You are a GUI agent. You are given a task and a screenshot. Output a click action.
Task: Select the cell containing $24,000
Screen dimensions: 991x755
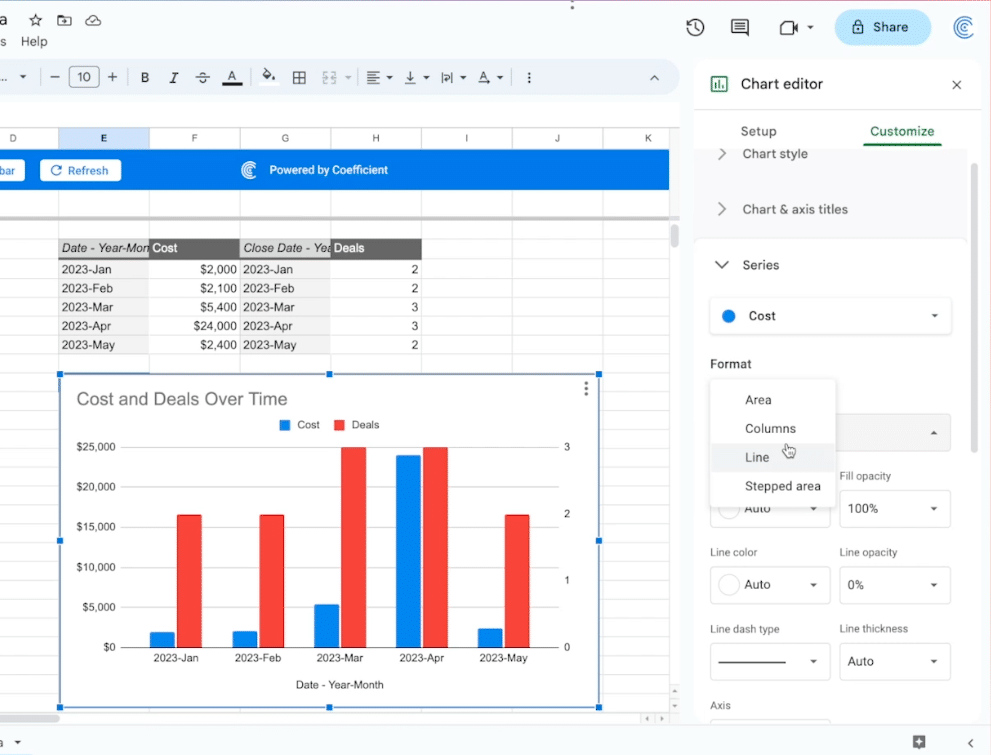(x=195, y=326)
